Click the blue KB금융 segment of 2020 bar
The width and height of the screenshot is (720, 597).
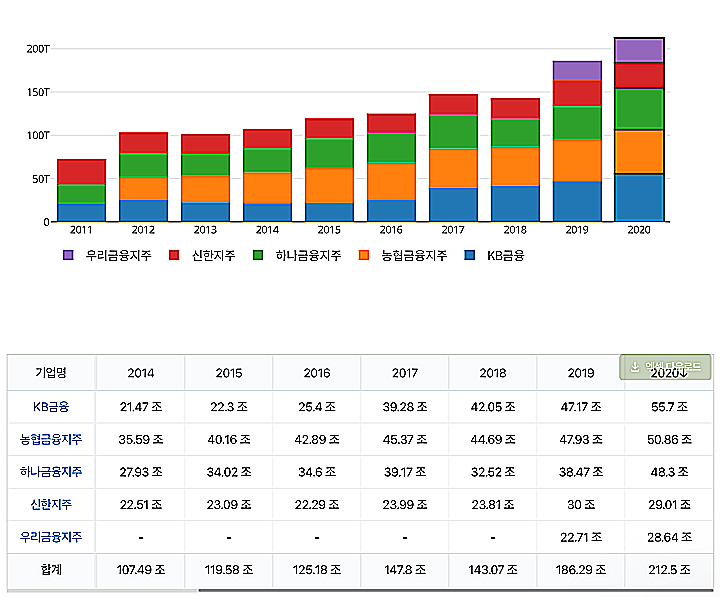coord(639,197)
